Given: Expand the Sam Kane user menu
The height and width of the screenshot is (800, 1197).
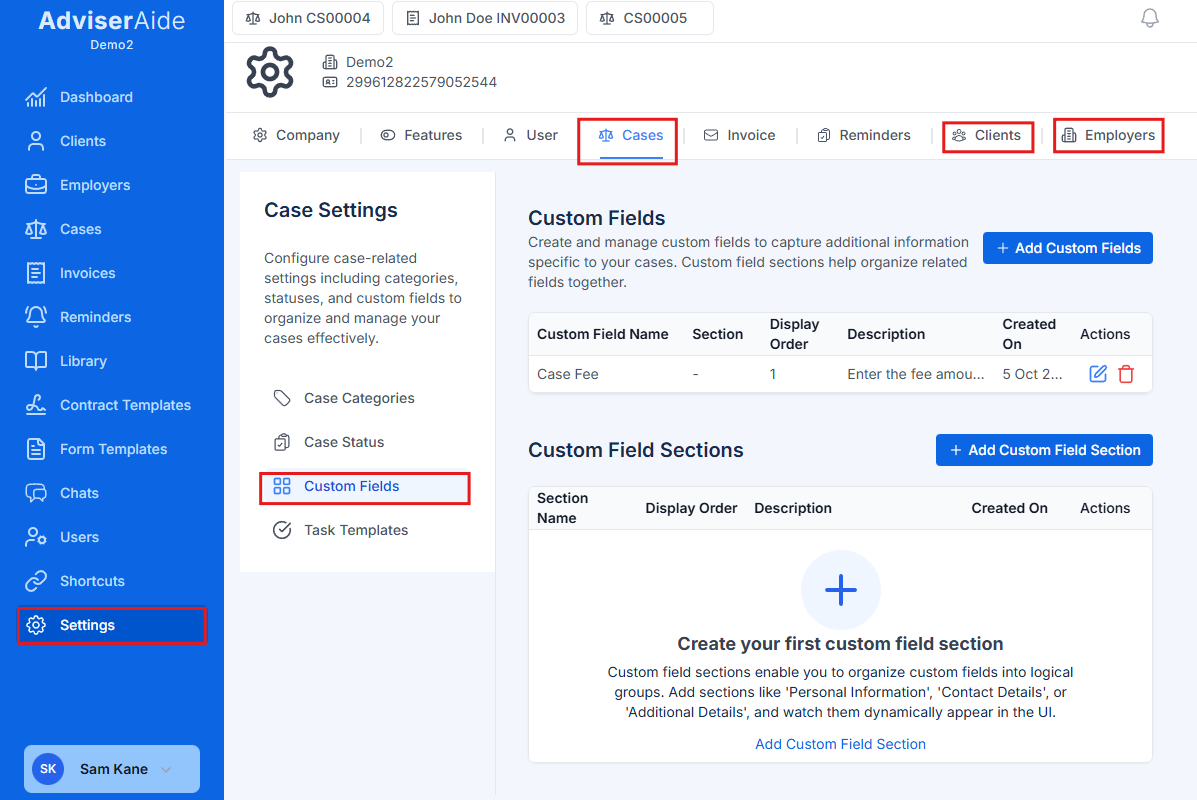Looking at the screenshot, I should [111, 769].
